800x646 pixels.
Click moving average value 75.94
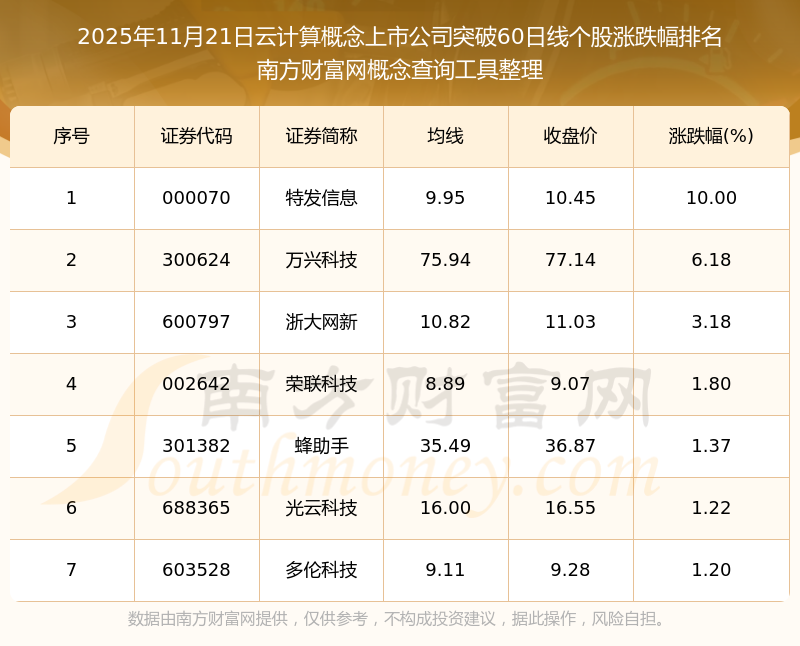click(x=445, y=260)
